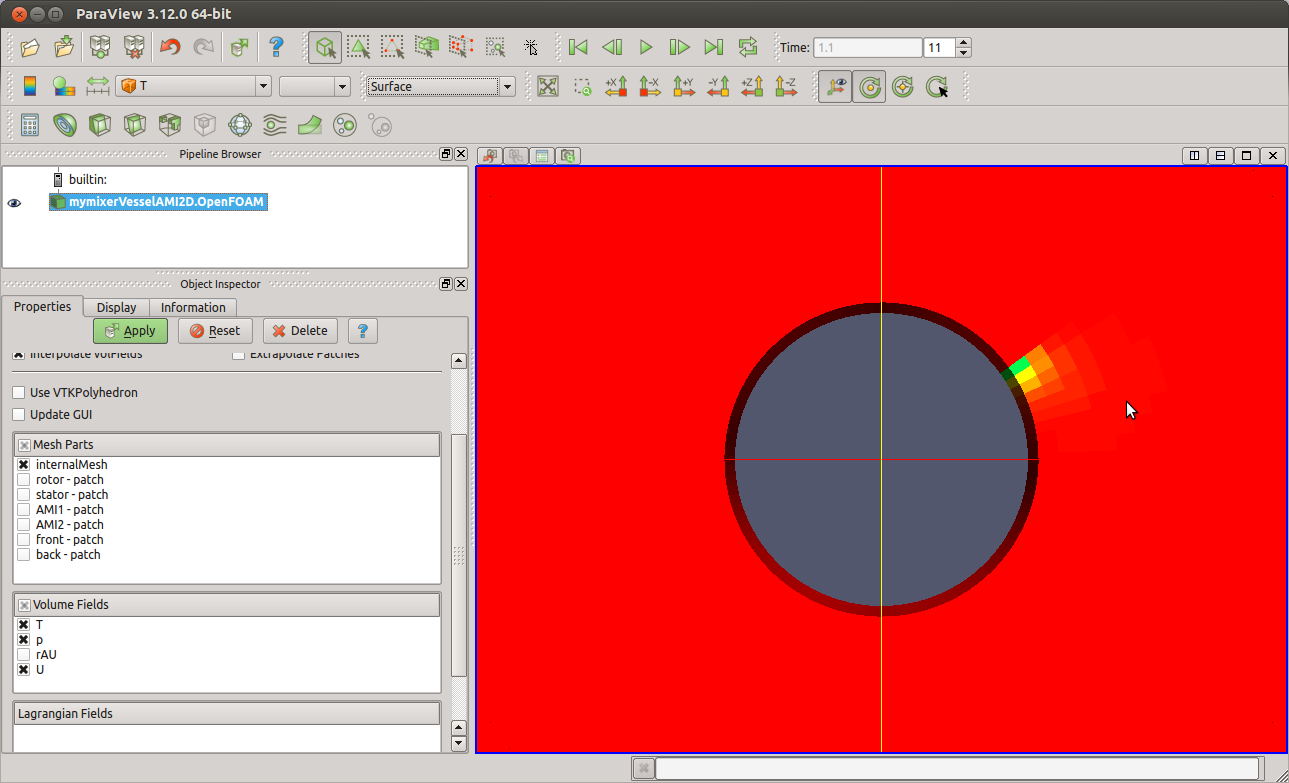Viewport: 1289px width, 783px height.
Task: Open the ParaView help question mark
Action: pos(278,47)
